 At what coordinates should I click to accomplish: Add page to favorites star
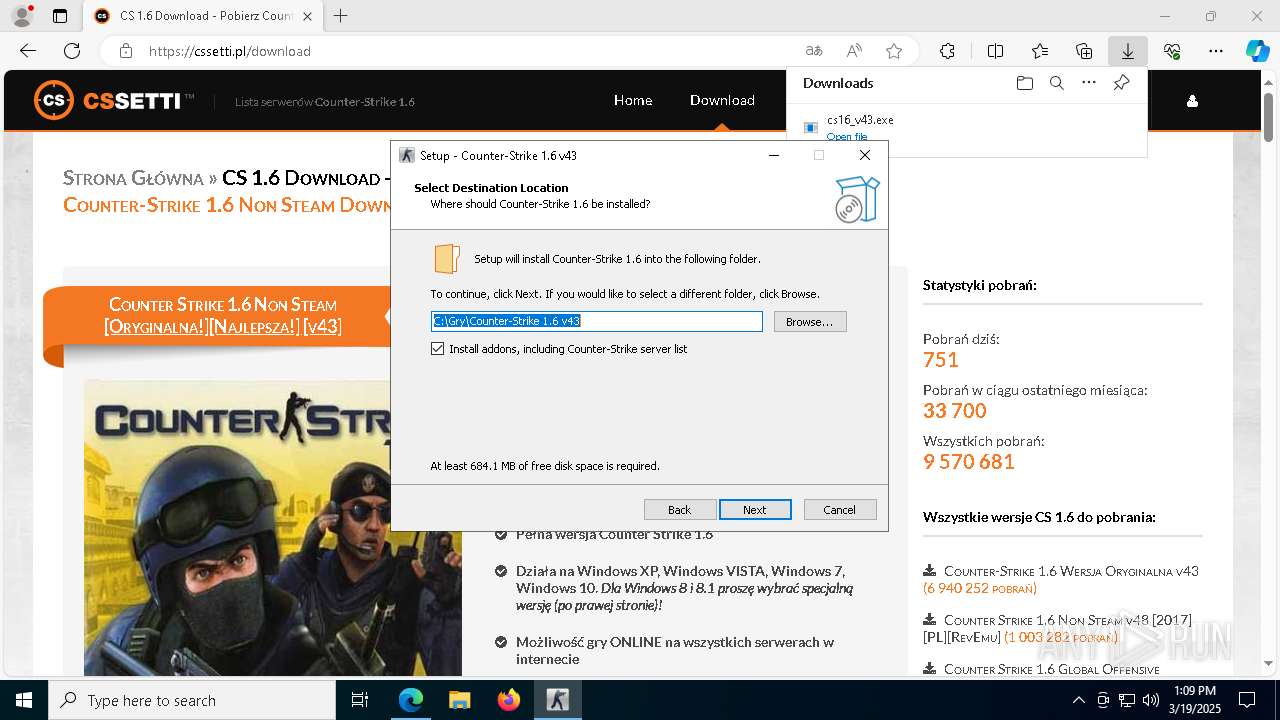click(894, 51)
